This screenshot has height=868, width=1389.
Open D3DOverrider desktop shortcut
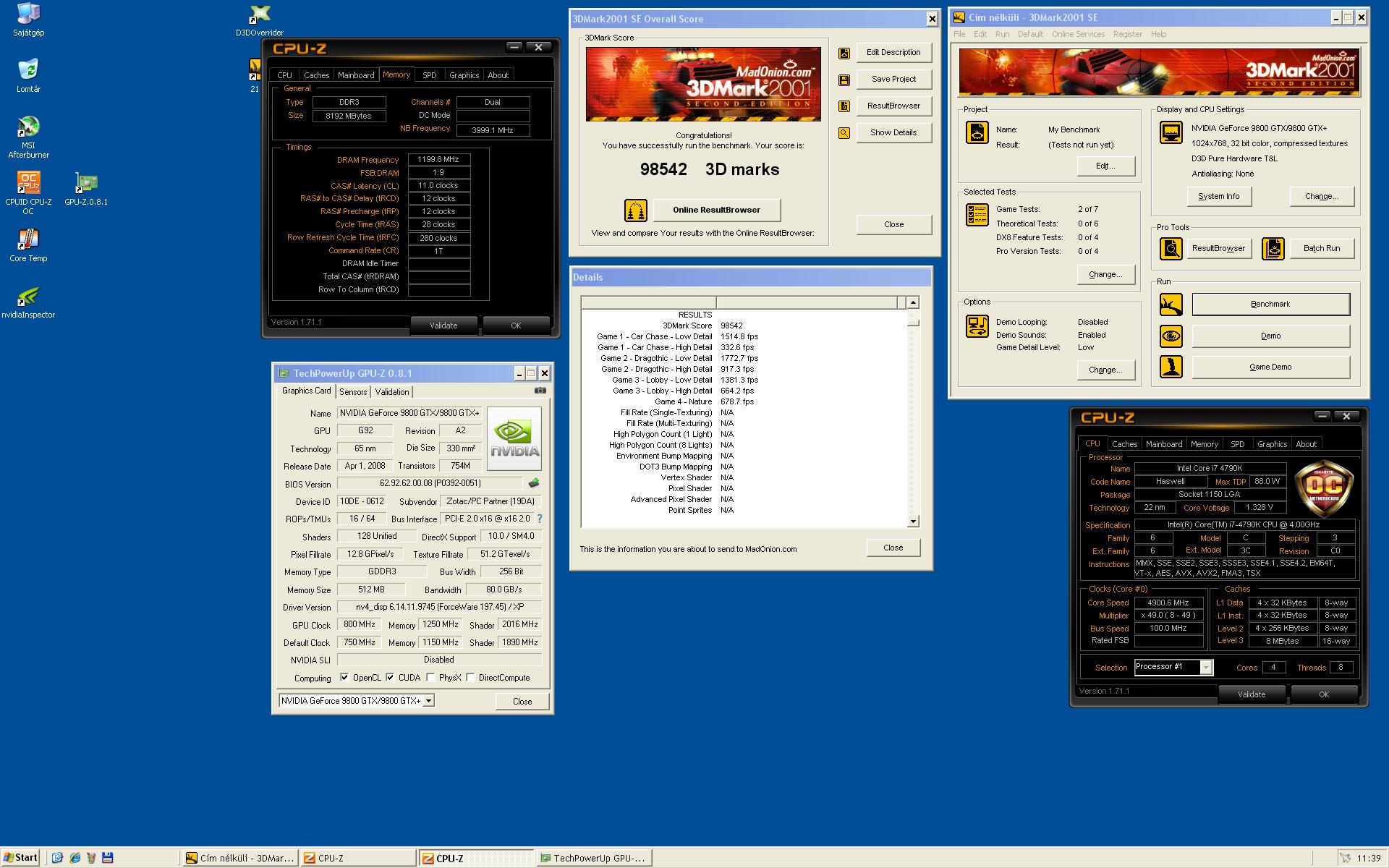[x=260, y=20]
